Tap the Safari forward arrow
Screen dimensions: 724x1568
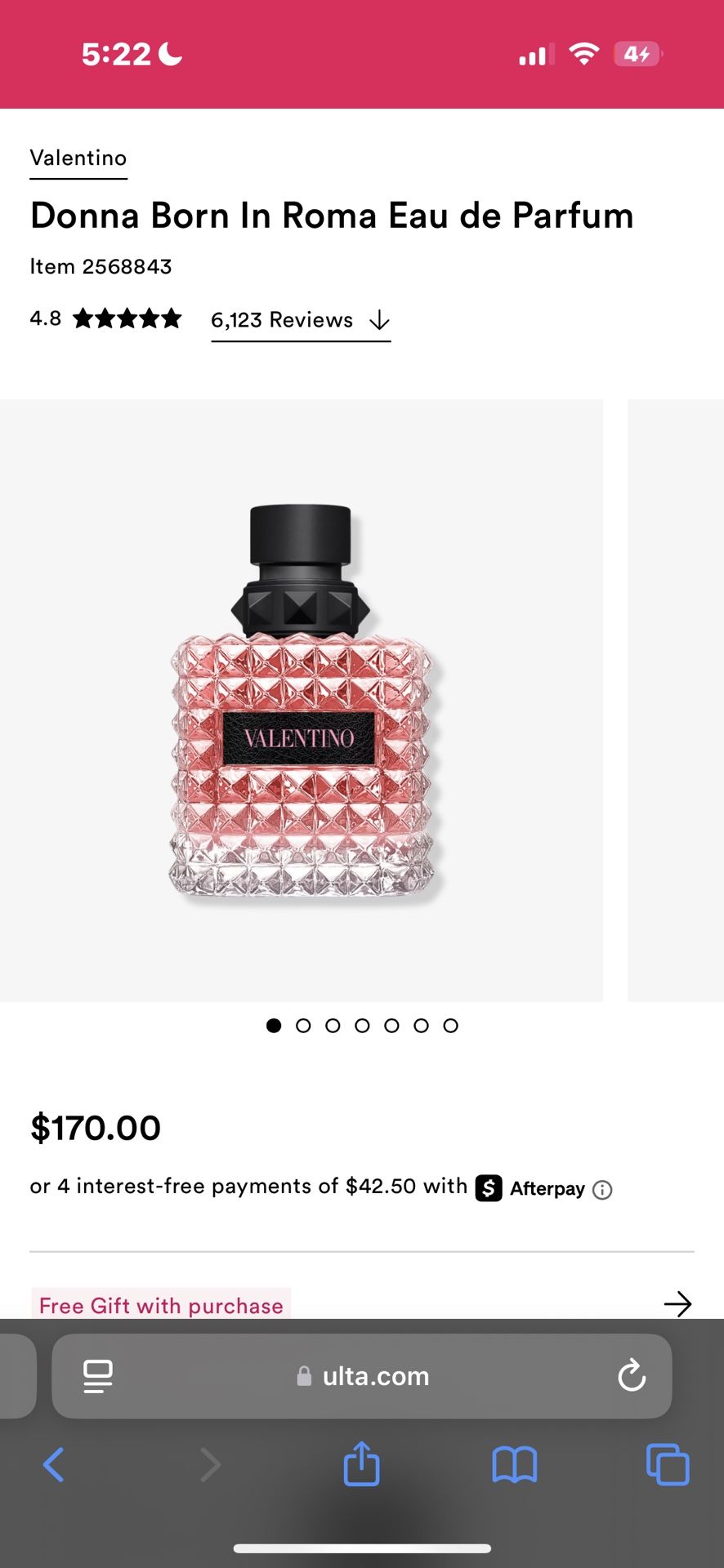tap(210, 1464)
